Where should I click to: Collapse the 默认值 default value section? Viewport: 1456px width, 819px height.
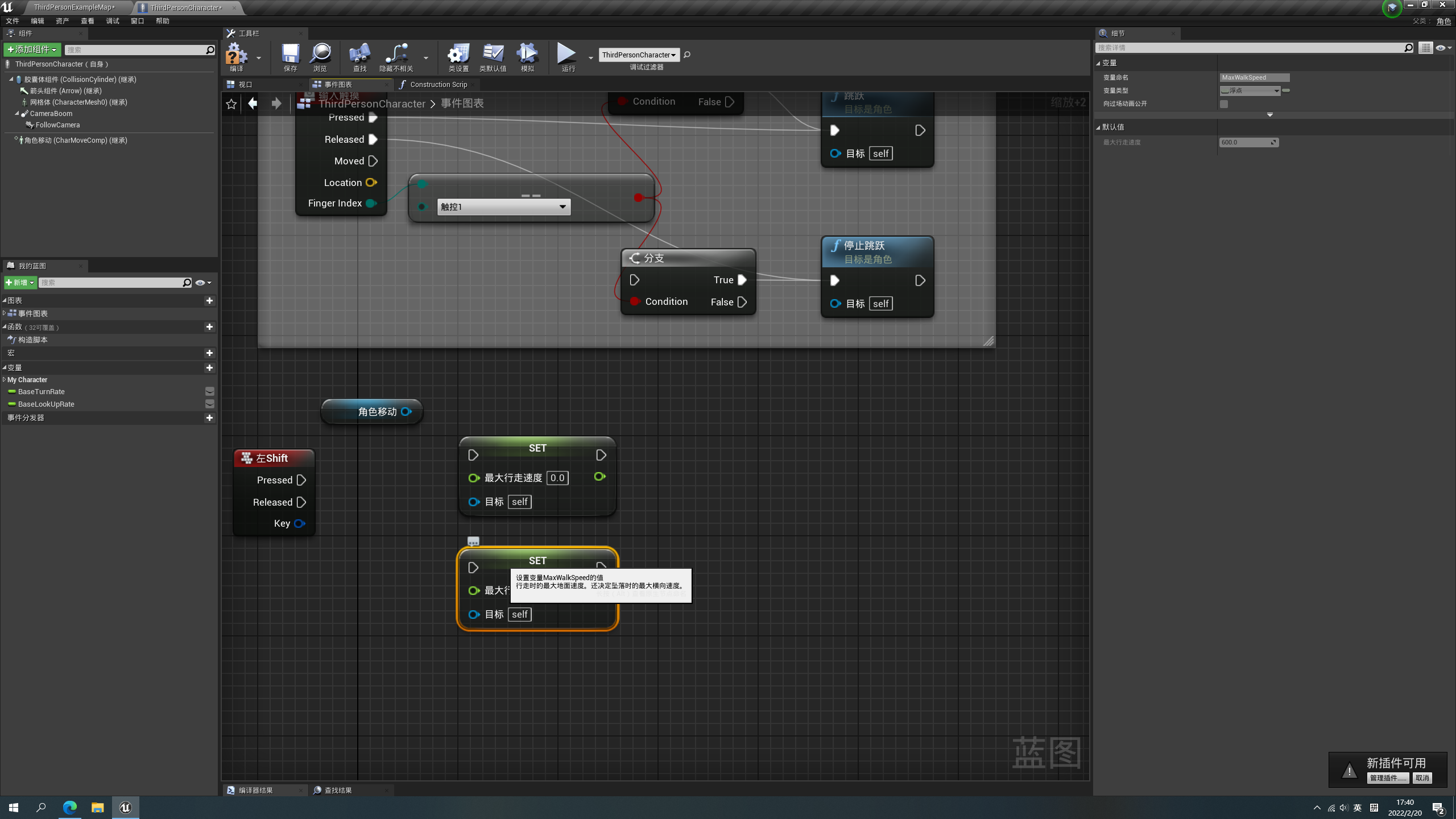pos(1098,127)
